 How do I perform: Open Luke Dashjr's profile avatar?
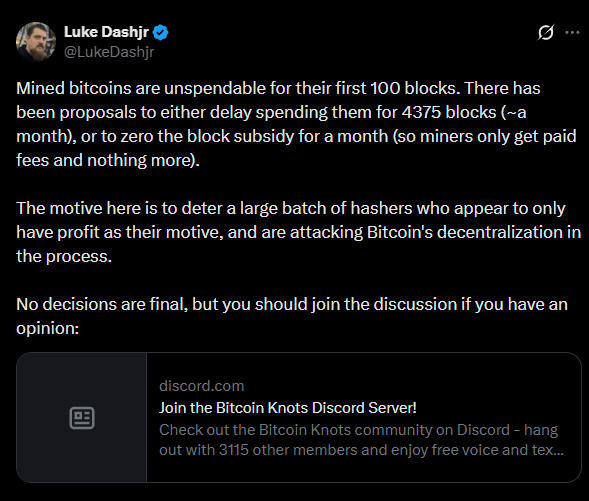[x=36, y=42]
